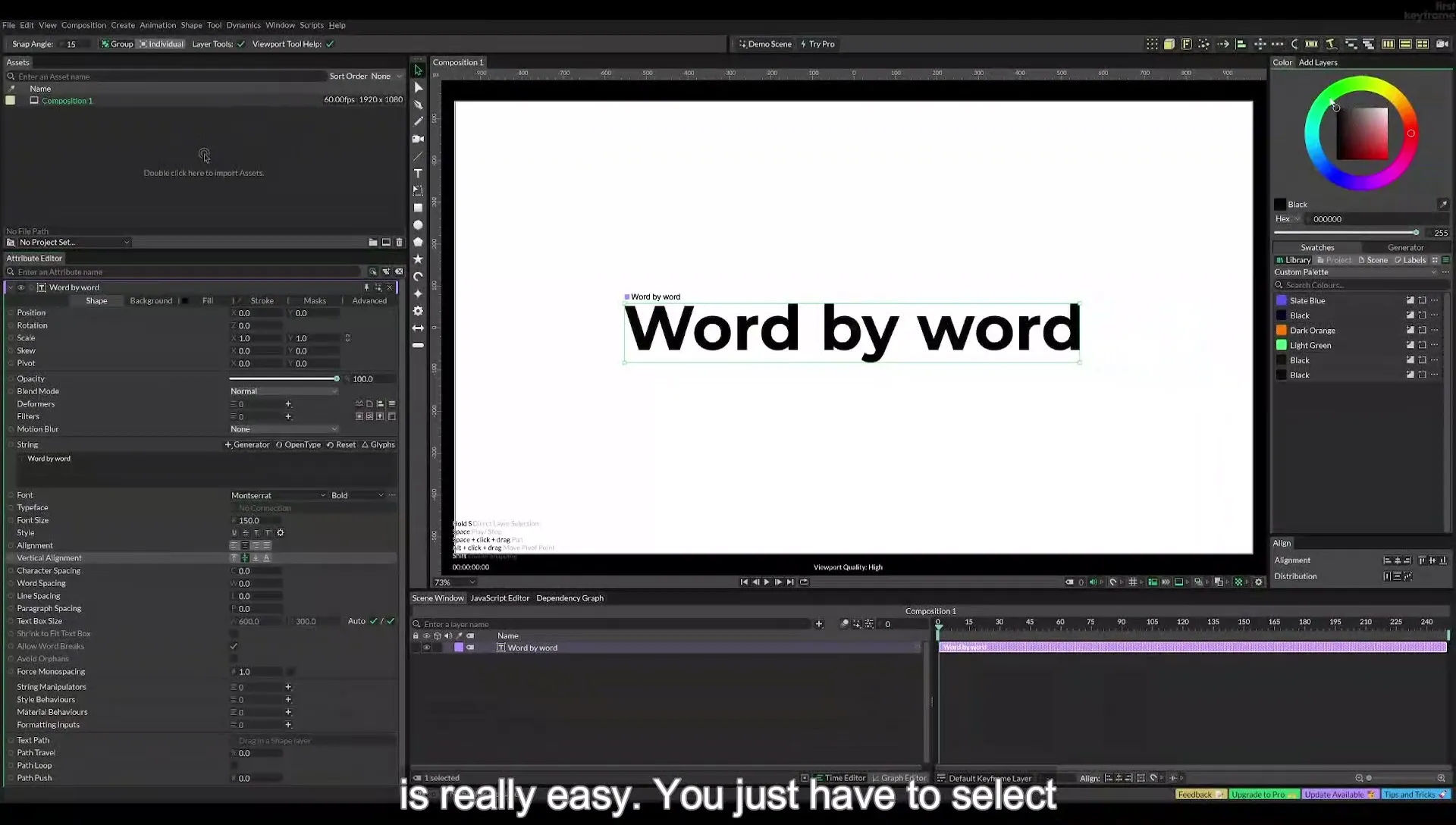Uncheck Allow Word Breaks

[x=234, y=646]
